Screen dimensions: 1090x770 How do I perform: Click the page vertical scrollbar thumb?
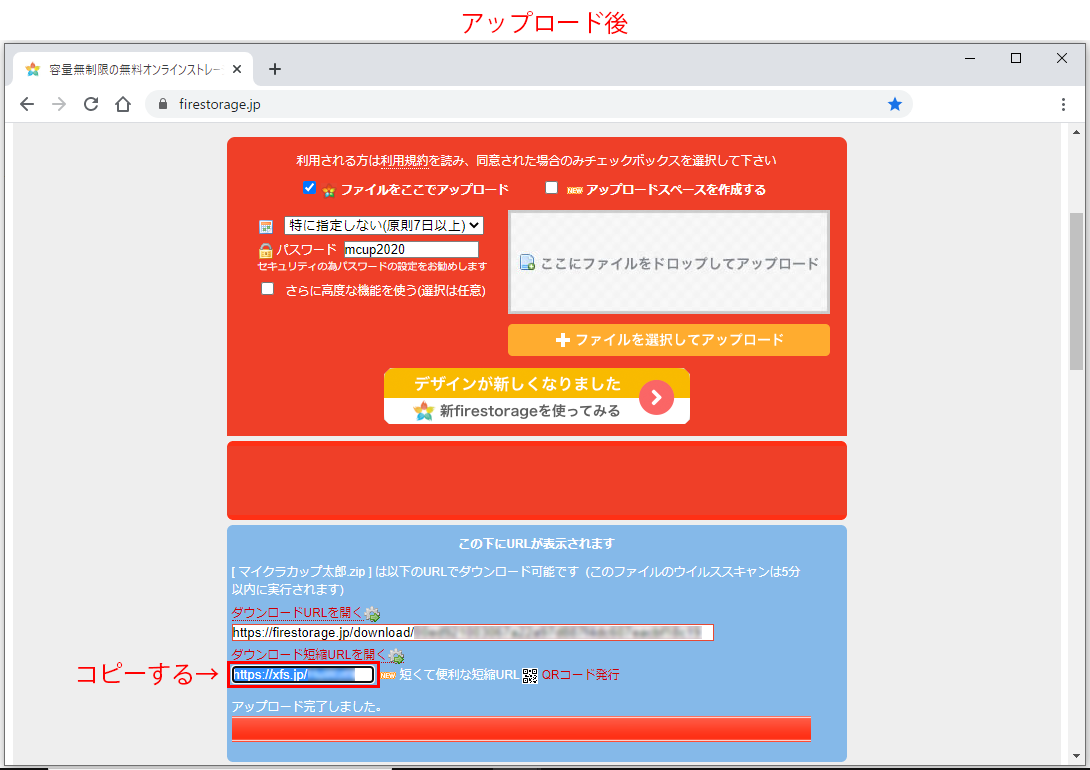(1076, 291)
